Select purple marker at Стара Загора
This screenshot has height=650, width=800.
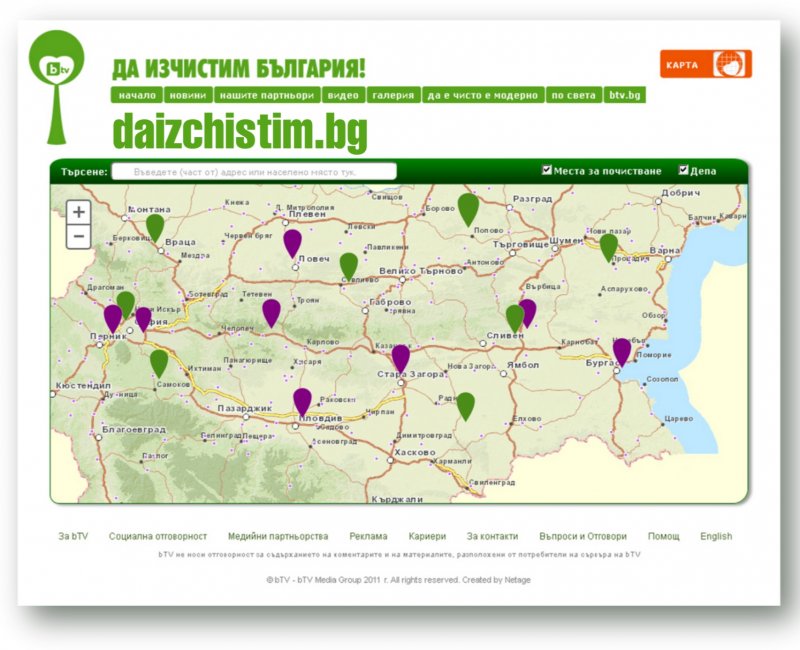pyautogui.click(x=401, y=358)
